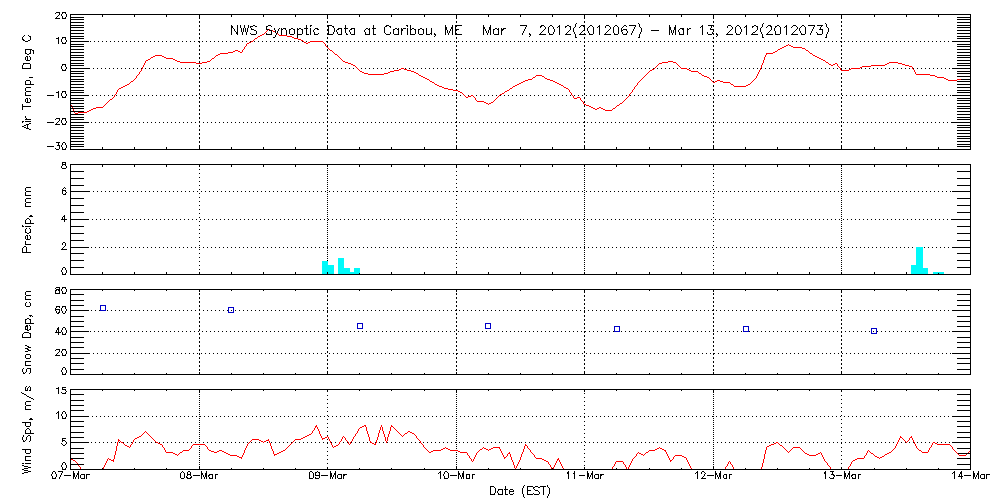Click the '08-Mar' date tick label
Screen dimensions: 1000x500
(x=200, y=477)
